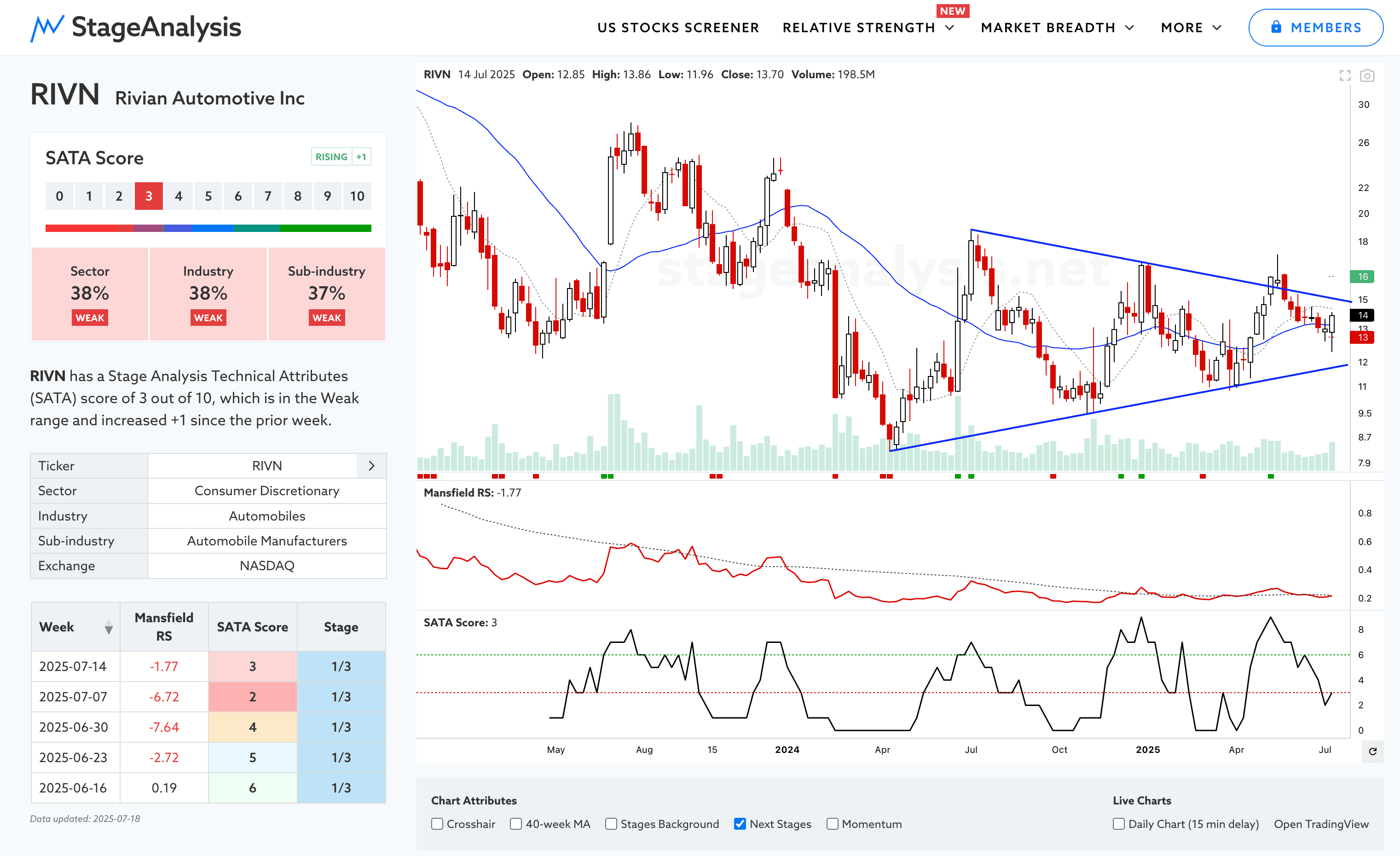Click the Automobiles industry cell
Image resolution: width=1400 pixels, height=856 pixels.
[x=267, y=516]
